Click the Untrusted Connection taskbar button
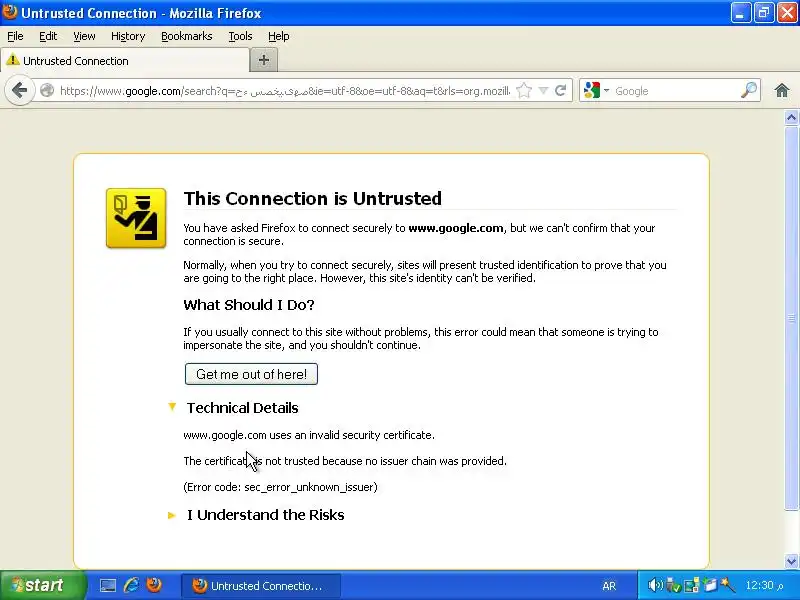This screenshot has height=600, width=800. click(x=261, y=586)
